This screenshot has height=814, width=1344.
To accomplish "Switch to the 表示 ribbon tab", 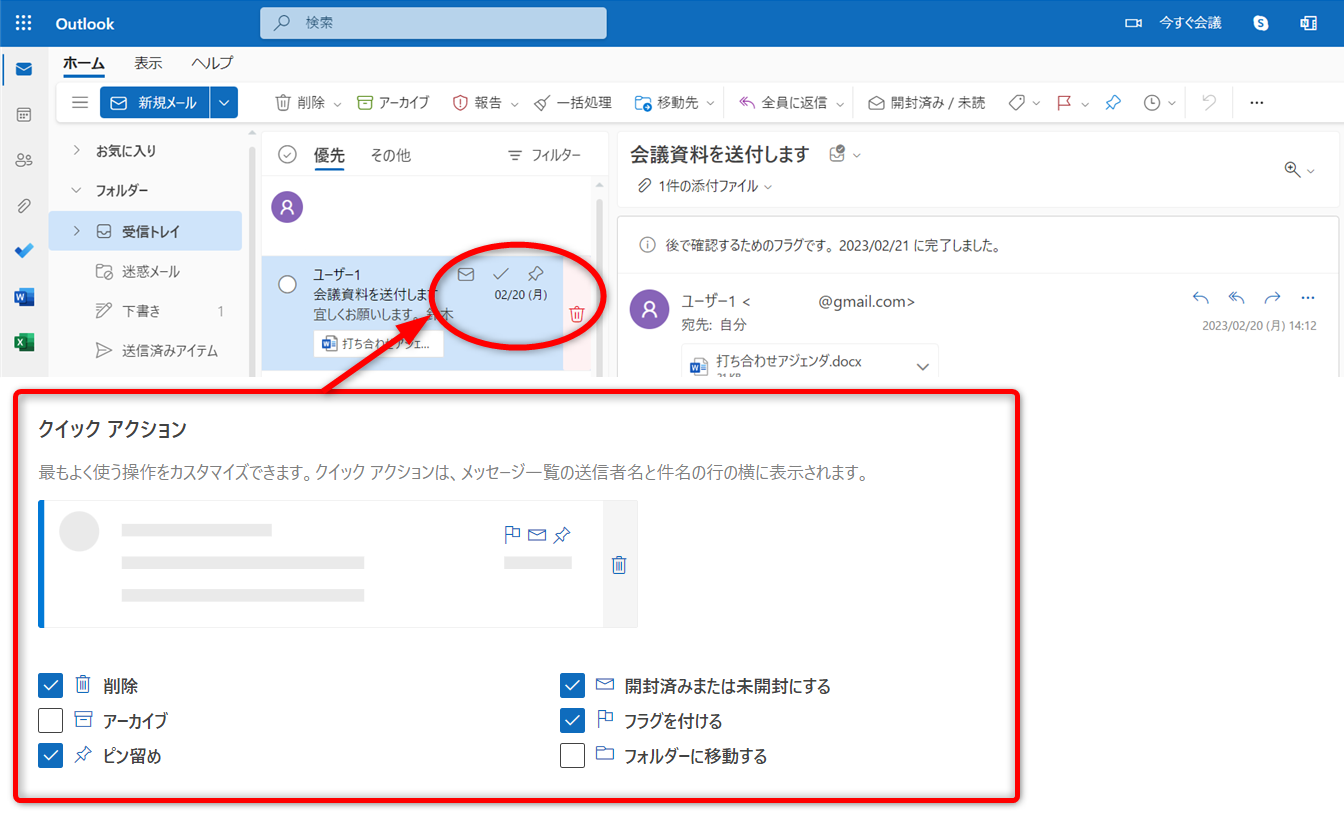I will point(148,63).
